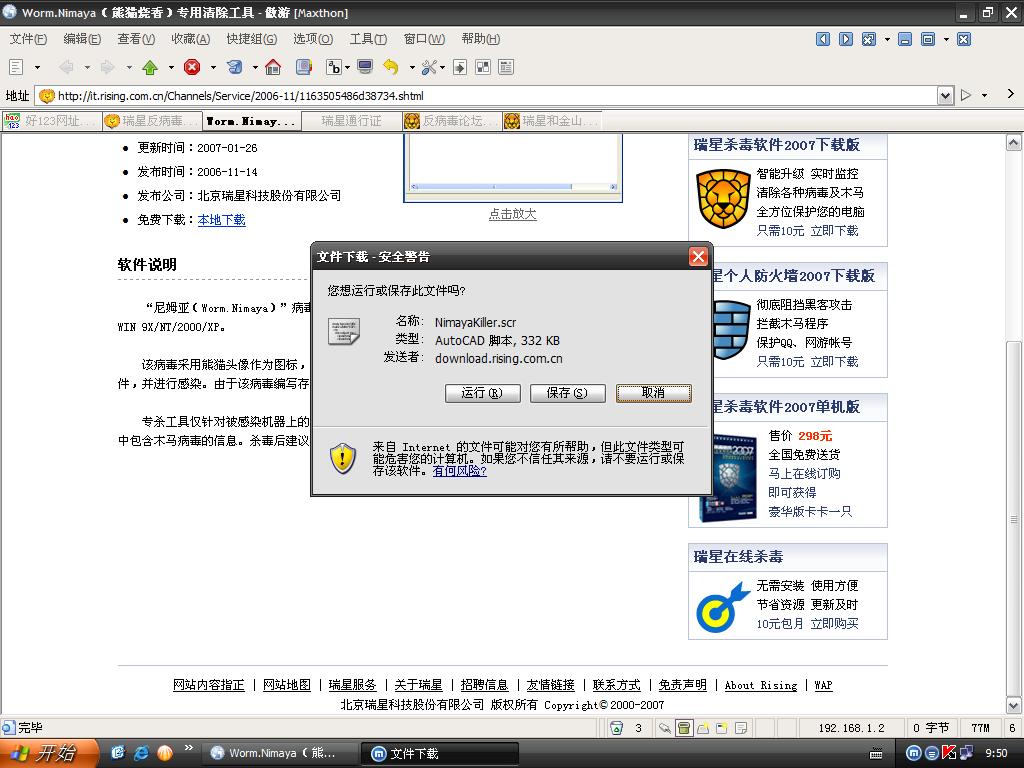1024x768 pixels.
Task: Click the 点击放大 link
Action: 513,214
